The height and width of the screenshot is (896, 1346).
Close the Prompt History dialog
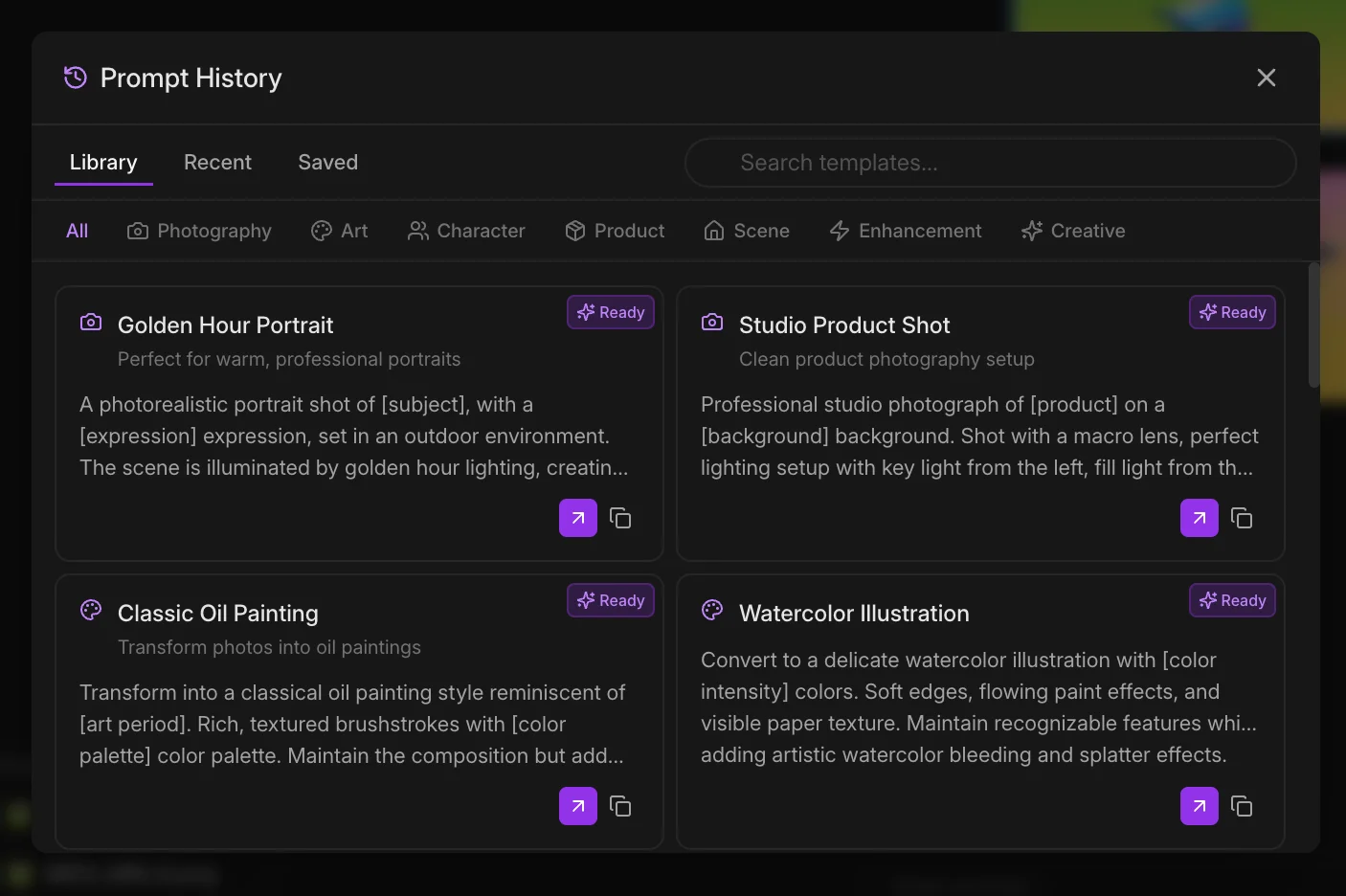point(1266,78)
